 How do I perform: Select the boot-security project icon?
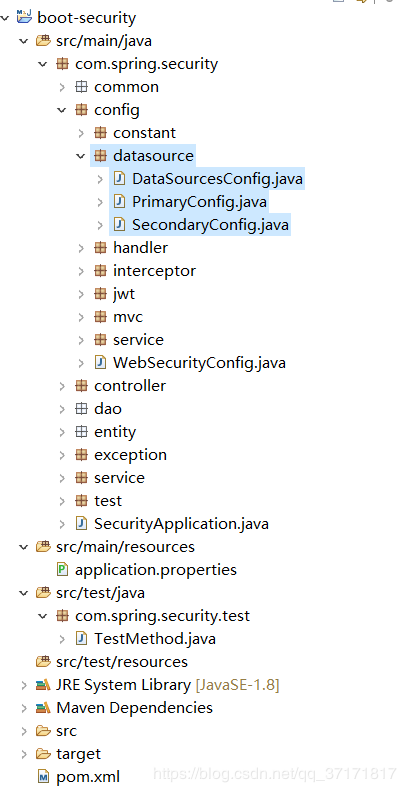click(x=24, y=18)
